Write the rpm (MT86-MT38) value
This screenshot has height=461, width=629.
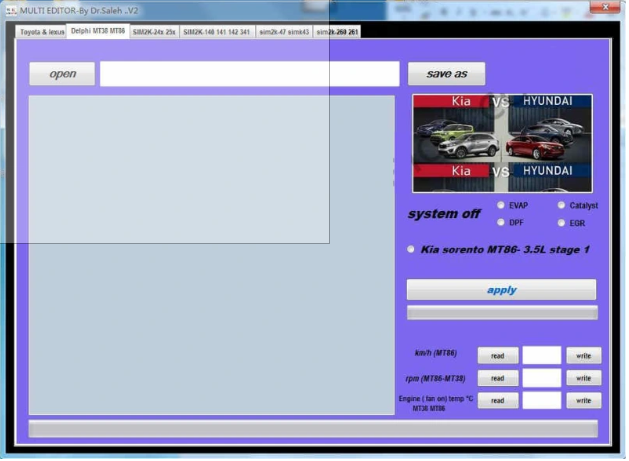point(583,378)
